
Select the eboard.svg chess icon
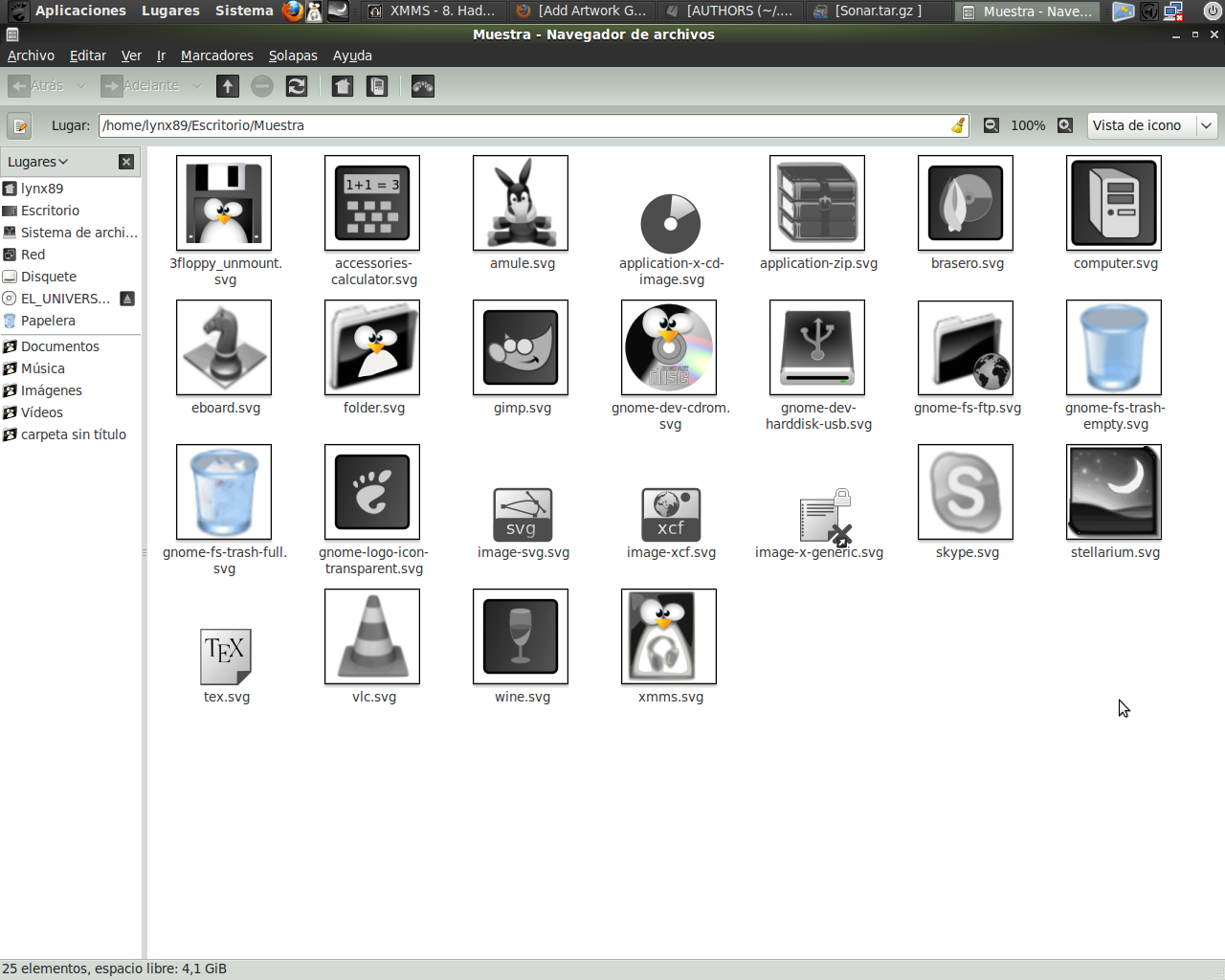224,347
